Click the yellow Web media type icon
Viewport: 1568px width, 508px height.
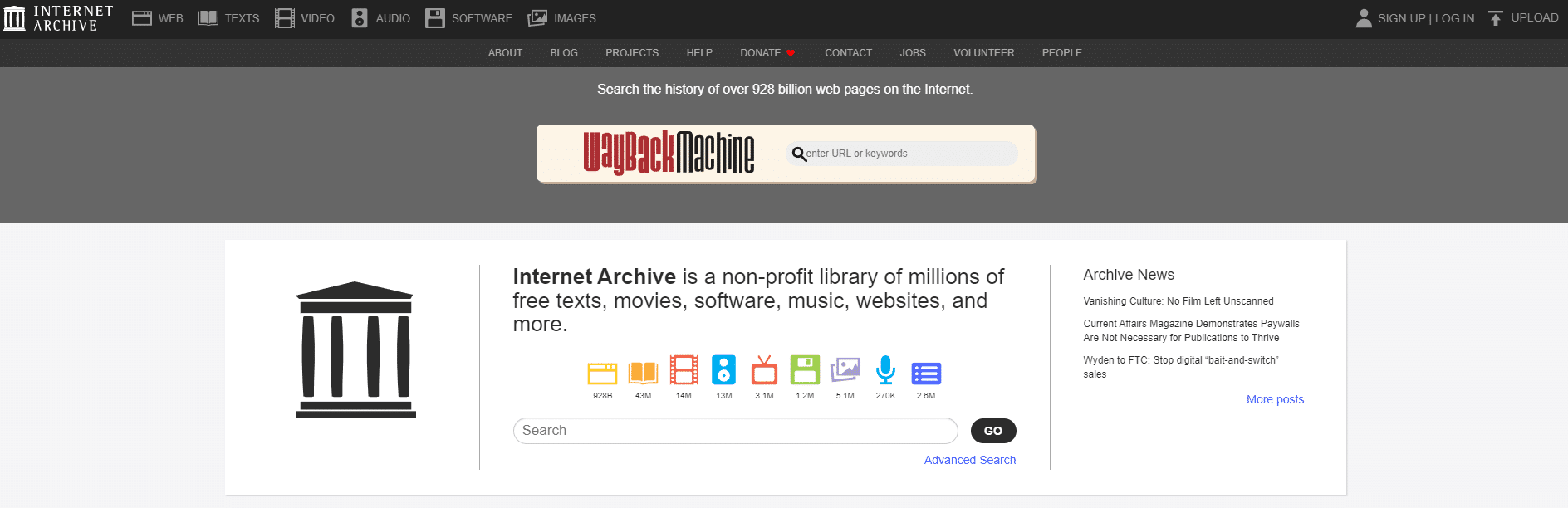pyautogui.click(x=602, y=373)
